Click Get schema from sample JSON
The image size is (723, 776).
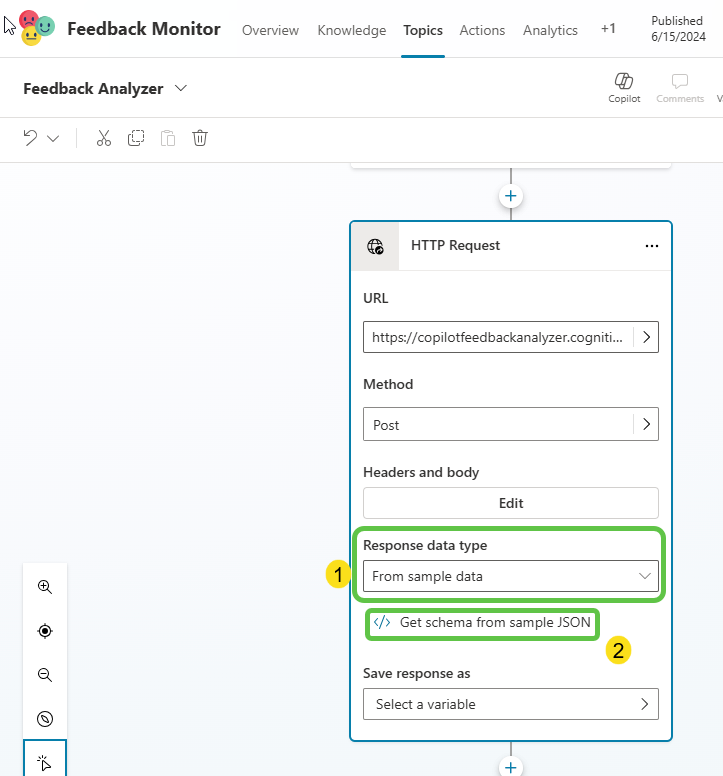pyautogui.click(x=485, y=622)
